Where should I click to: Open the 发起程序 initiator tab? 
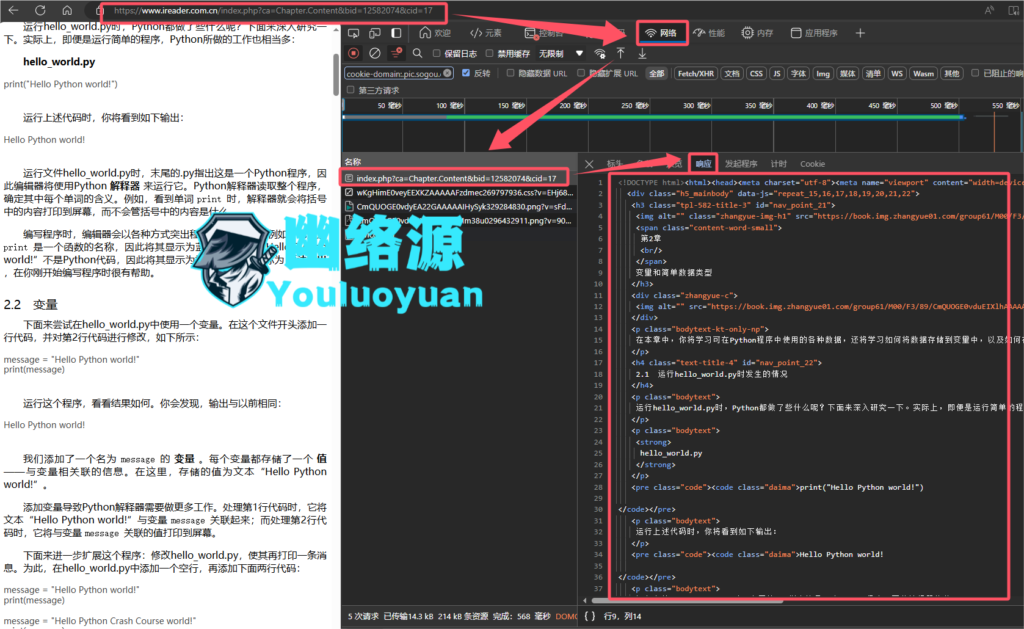pos(741,164)
